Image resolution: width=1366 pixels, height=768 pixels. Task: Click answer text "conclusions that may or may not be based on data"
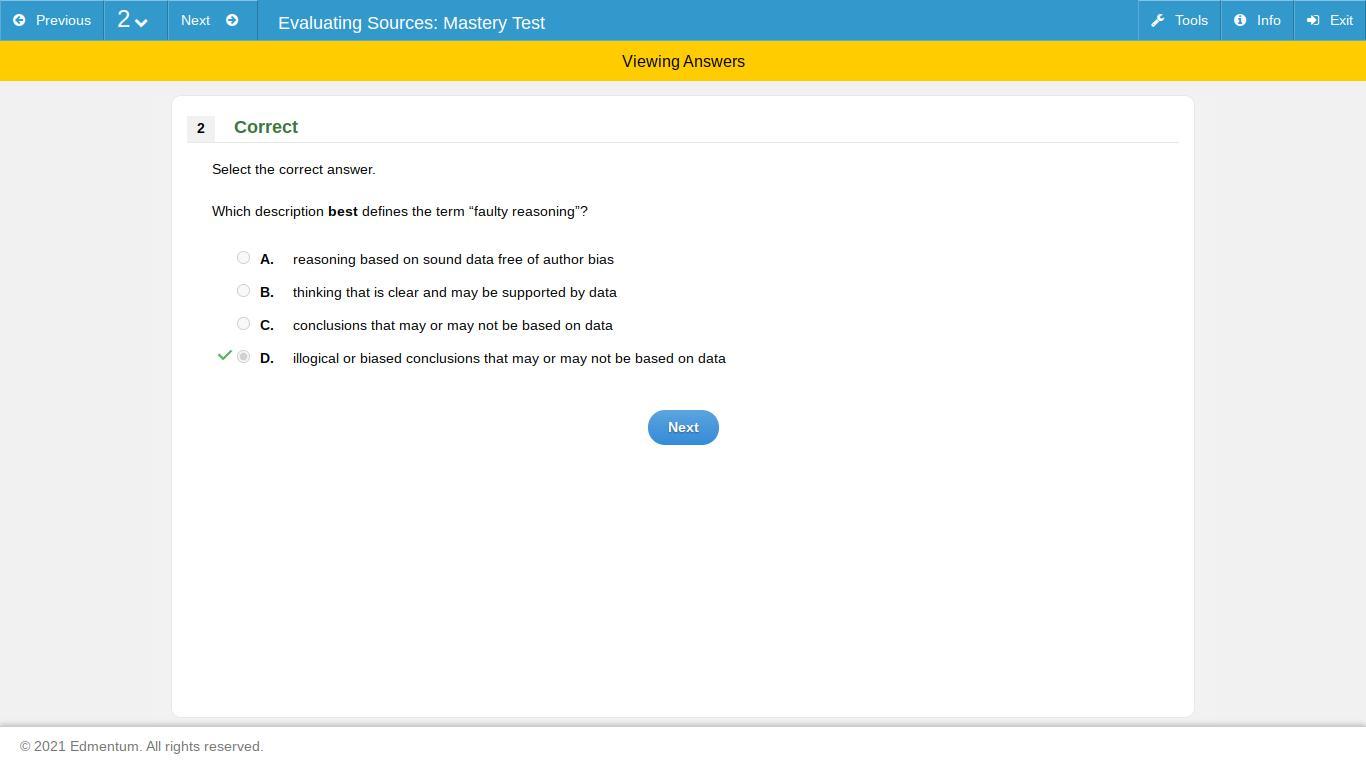pos(453,325)
